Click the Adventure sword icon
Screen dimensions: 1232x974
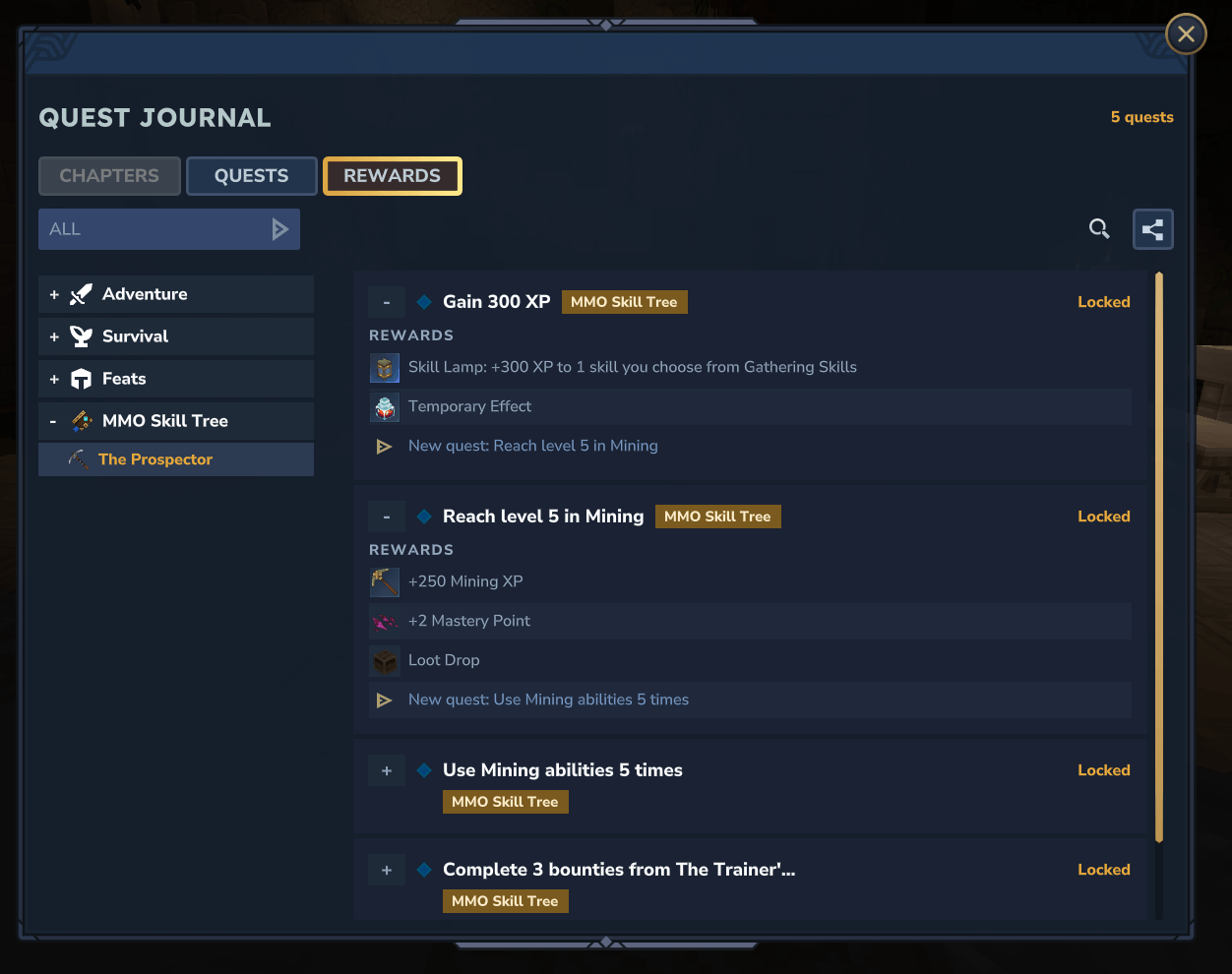click(x=81, y=294)
